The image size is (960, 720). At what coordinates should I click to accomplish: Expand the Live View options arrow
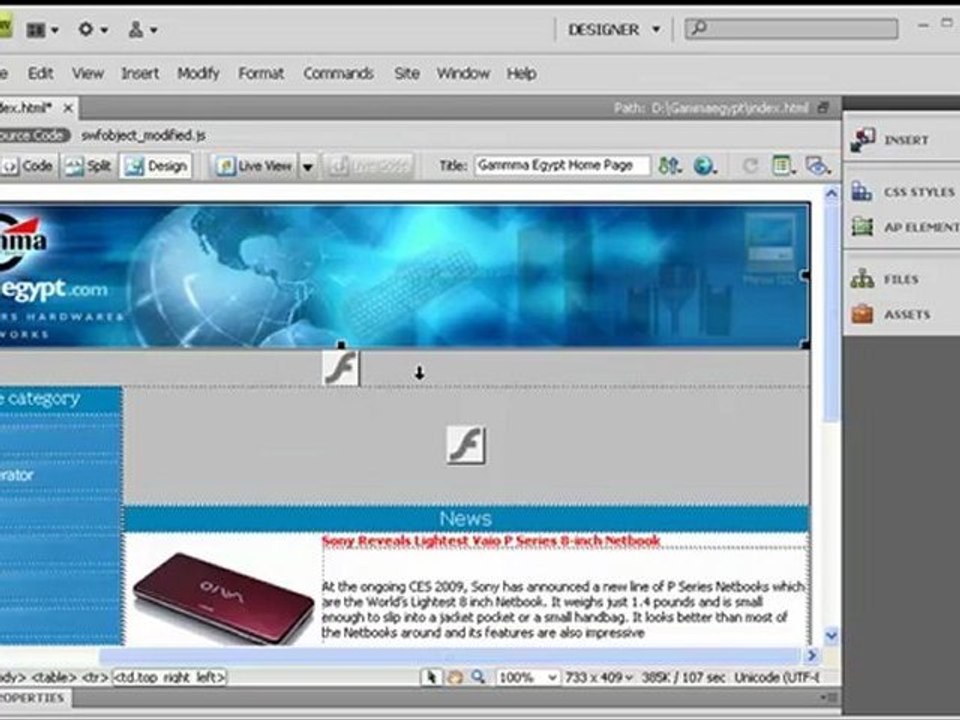click(308, 167)
